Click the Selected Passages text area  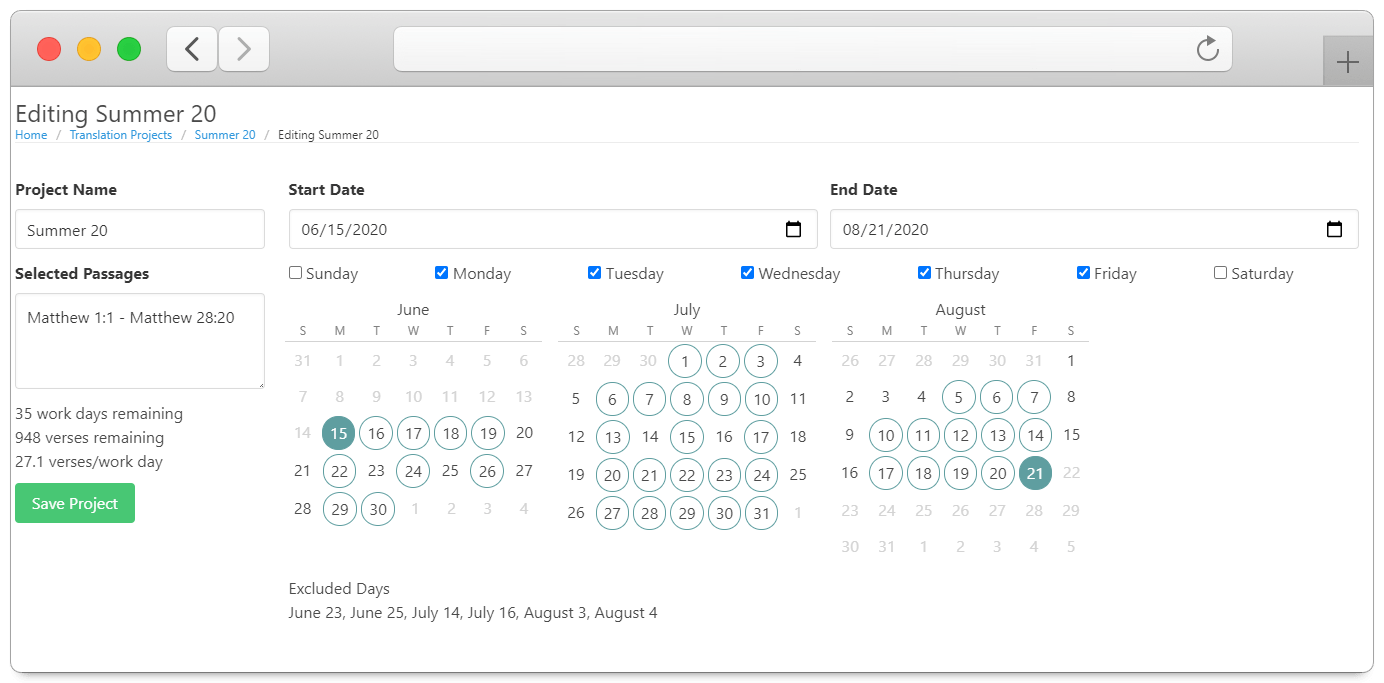[140, 340]
